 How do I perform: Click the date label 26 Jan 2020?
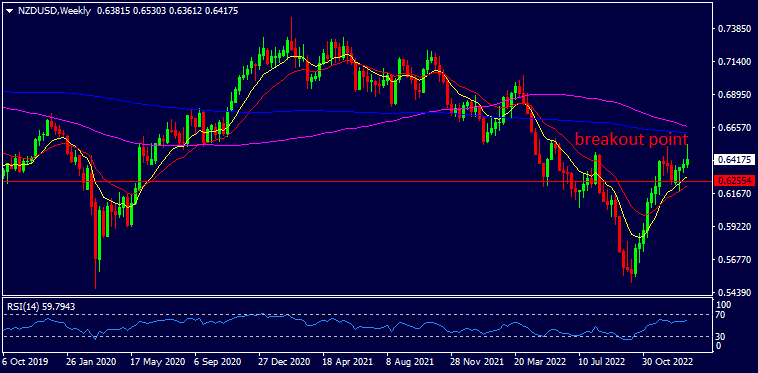tap(91, 361)
